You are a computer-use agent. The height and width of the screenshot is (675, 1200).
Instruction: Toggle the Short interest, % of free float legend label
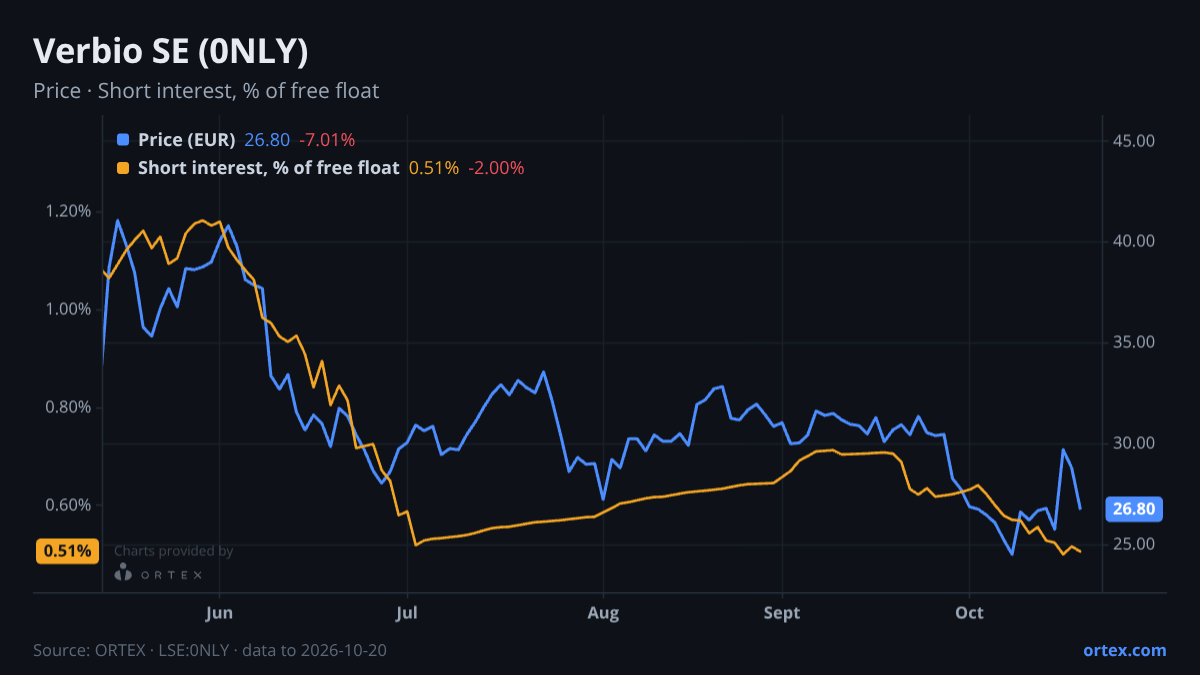pyautogui.click(x=269, y=168)
